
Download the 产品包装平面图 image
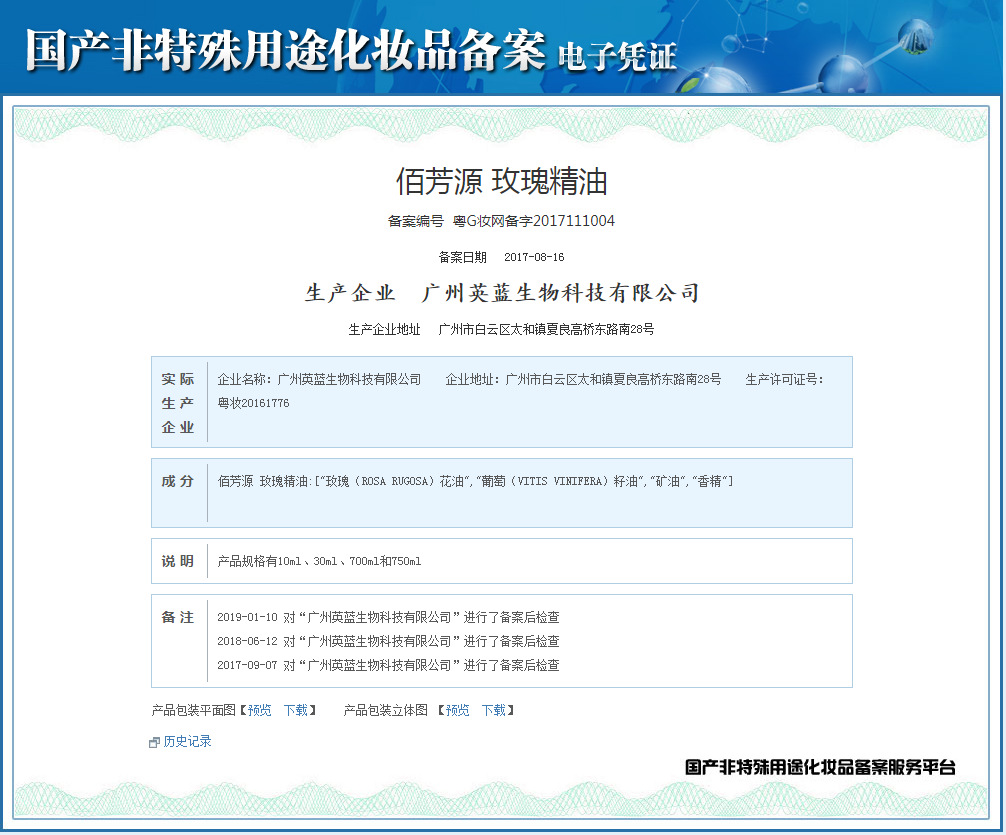tap(296, 710)
